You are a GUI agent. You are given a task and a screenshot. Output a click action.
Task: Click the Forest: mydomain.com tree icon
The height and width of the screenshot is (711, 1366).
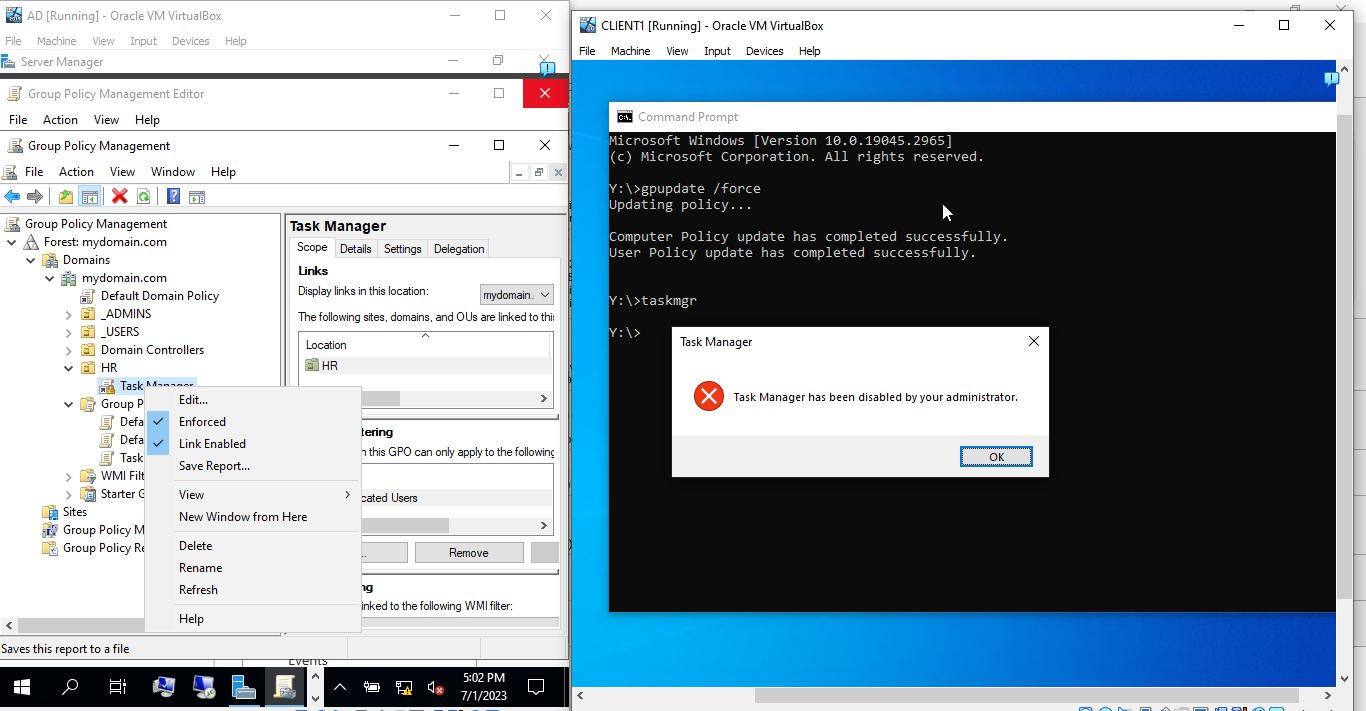(x=31, y=242)
